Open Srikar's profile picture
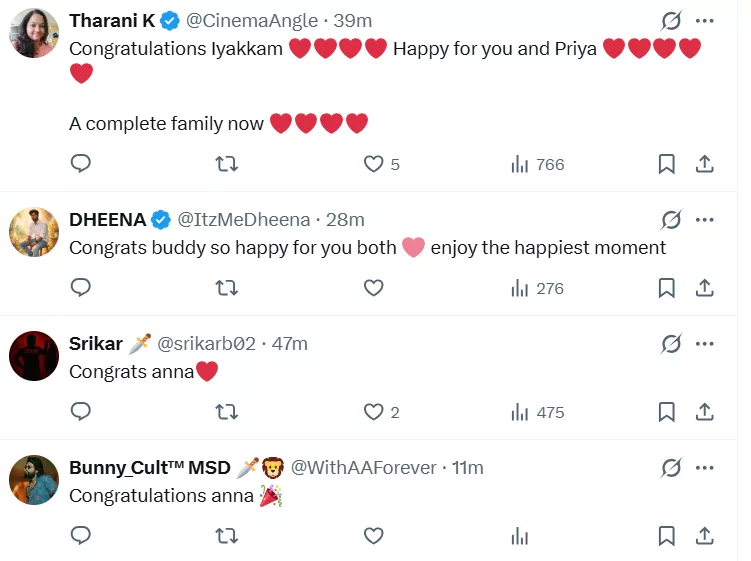This screenshot has width=751, height=561. [34, 355]
